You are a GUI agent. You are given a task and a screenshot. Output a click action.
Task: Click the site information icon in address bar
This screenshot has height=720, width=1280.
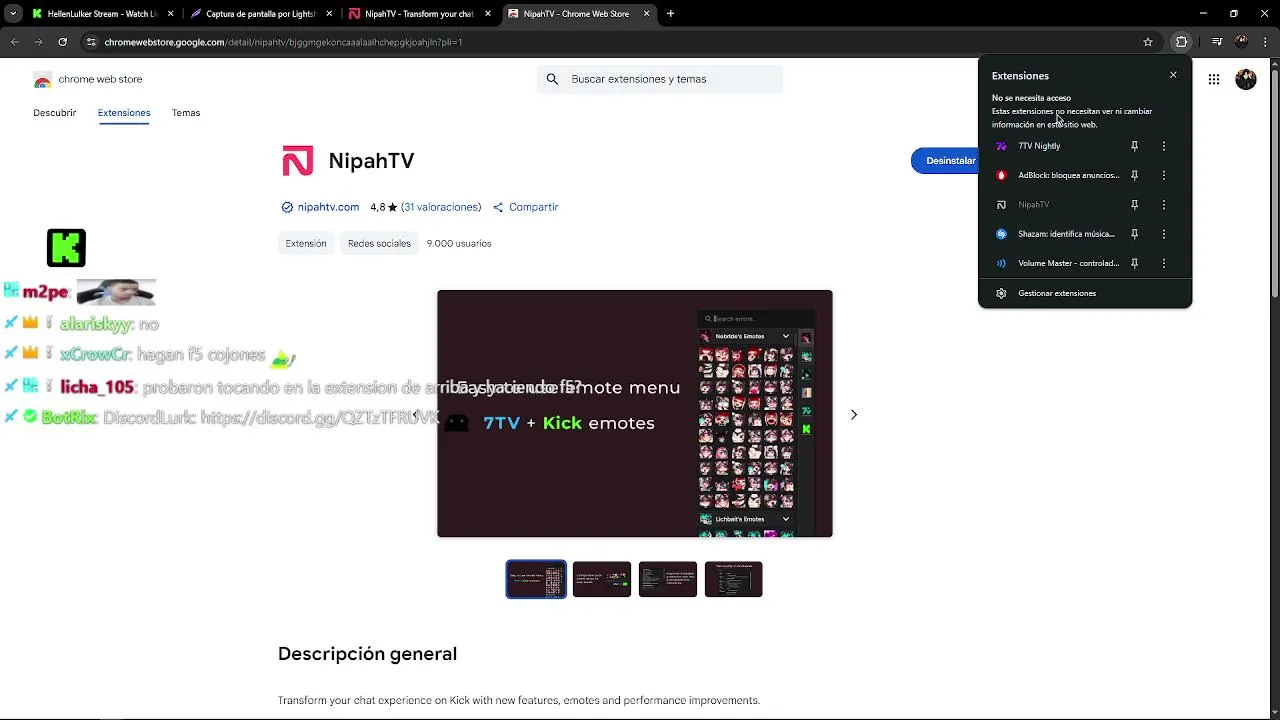pyautogui.click(x=91, y=42)
